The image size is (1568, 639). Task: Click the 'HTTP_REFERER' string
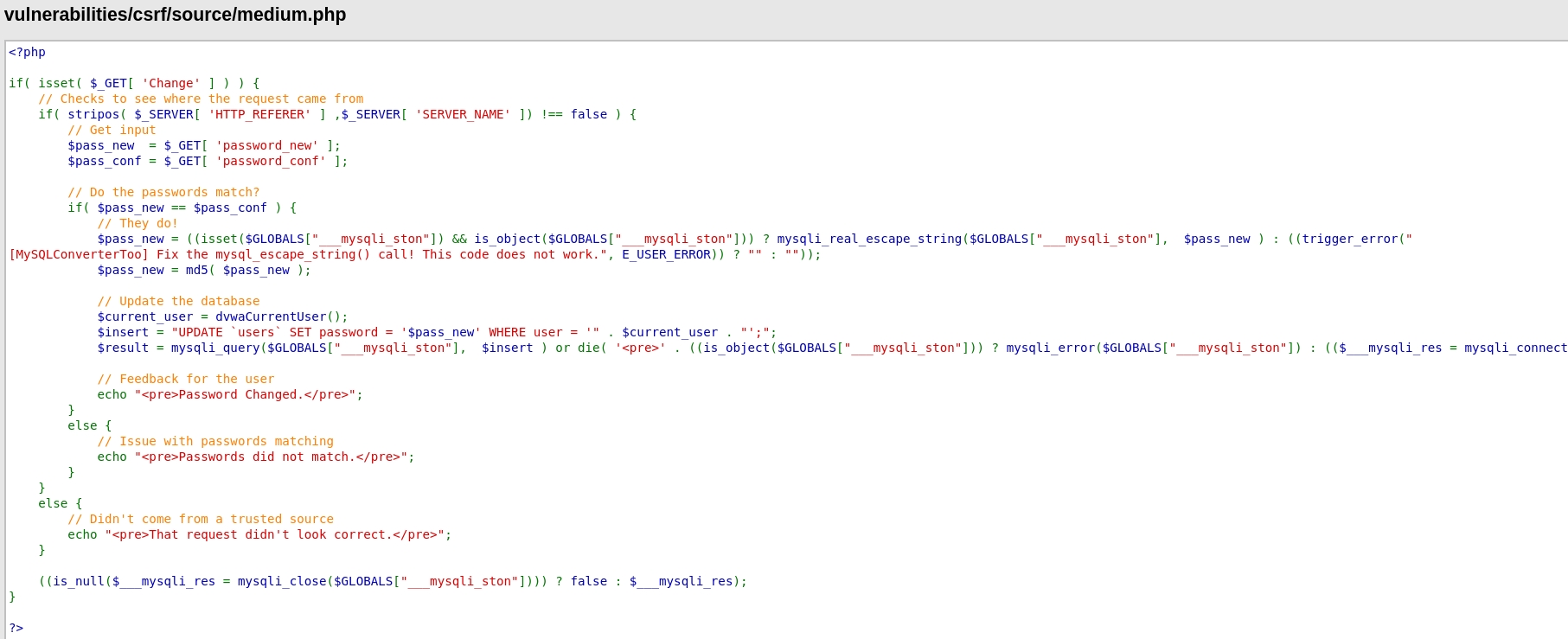259,114
